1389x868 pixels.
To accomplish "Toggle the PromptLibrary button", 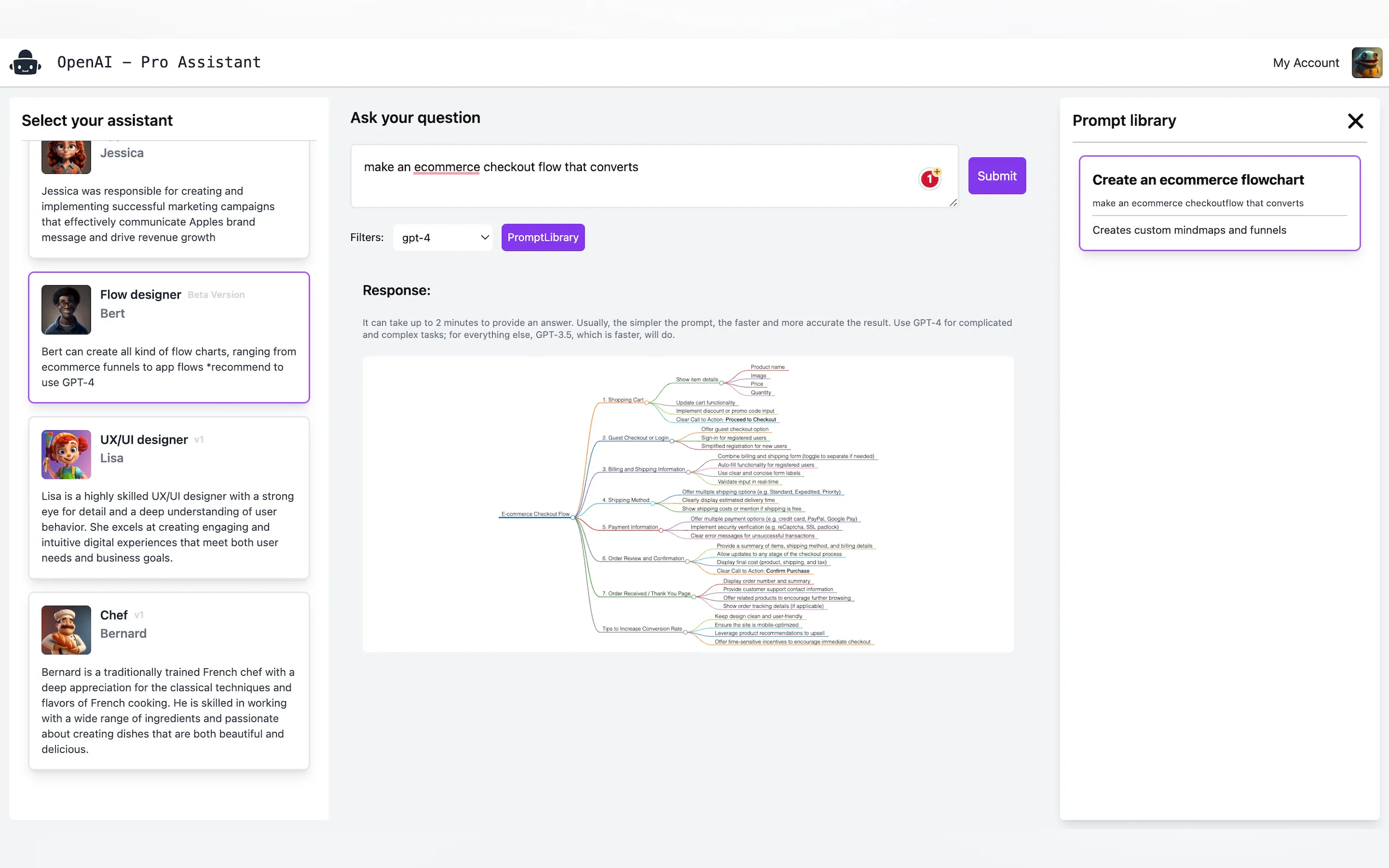I will 542,238.
